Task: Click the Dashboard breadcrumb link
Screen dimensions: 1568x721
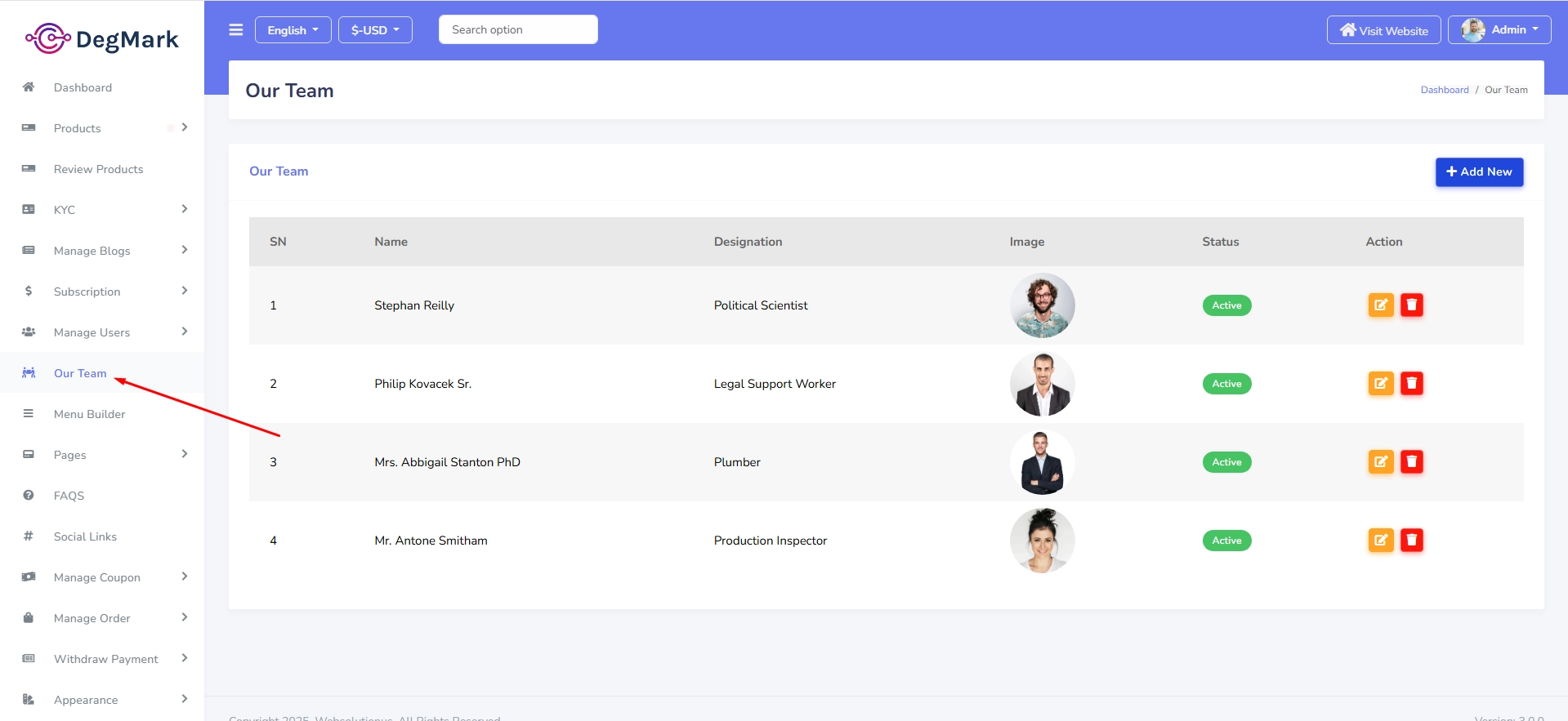Action: [x=1445, y=90]
